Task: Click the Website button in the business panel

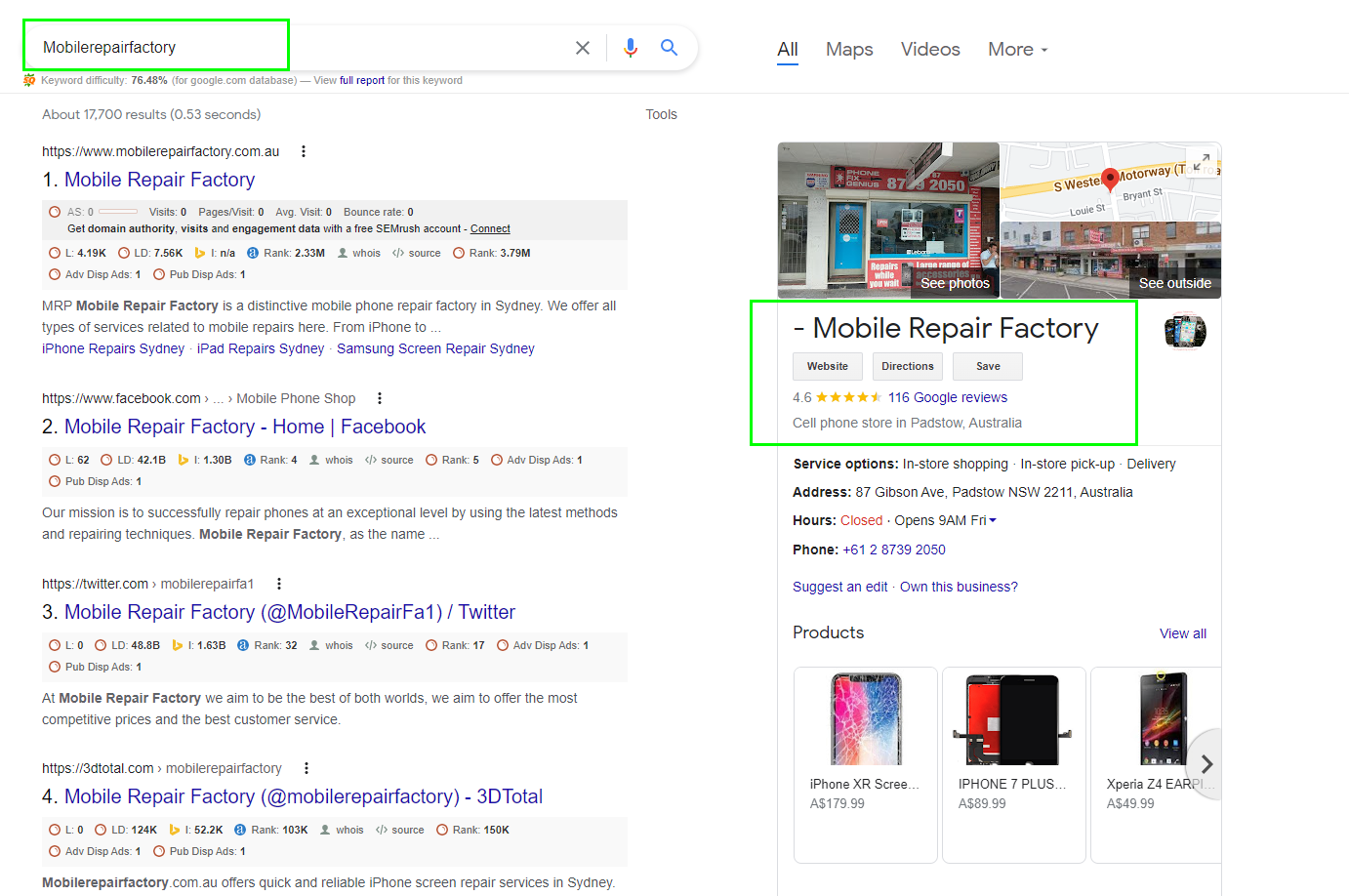Action: (x=828, y=366)
